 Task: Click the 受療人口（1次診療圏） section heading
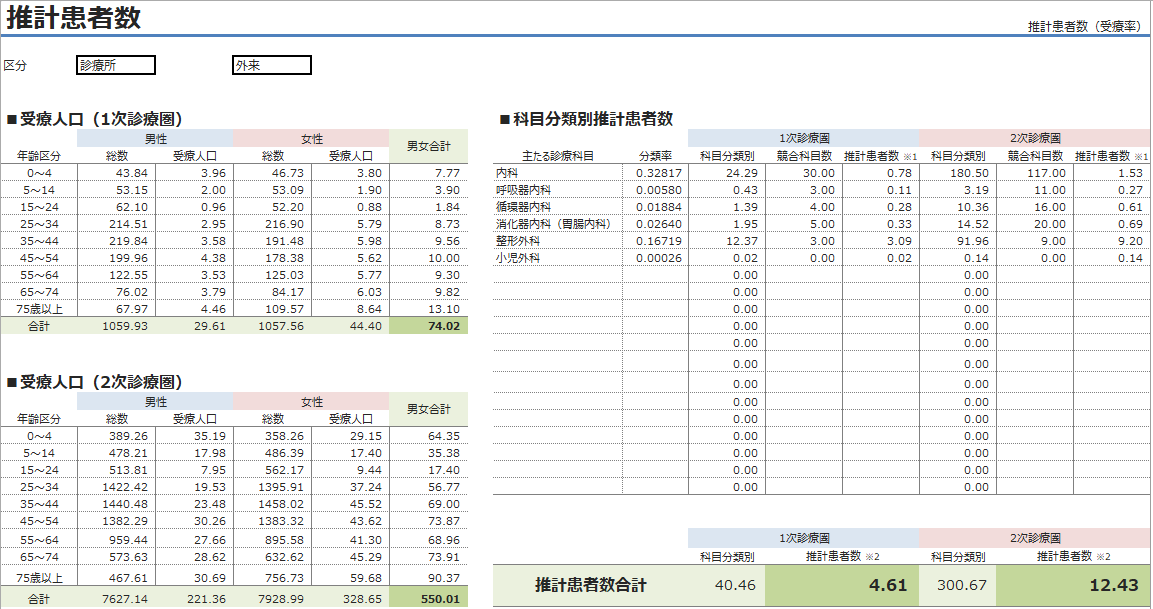(95, 119)
